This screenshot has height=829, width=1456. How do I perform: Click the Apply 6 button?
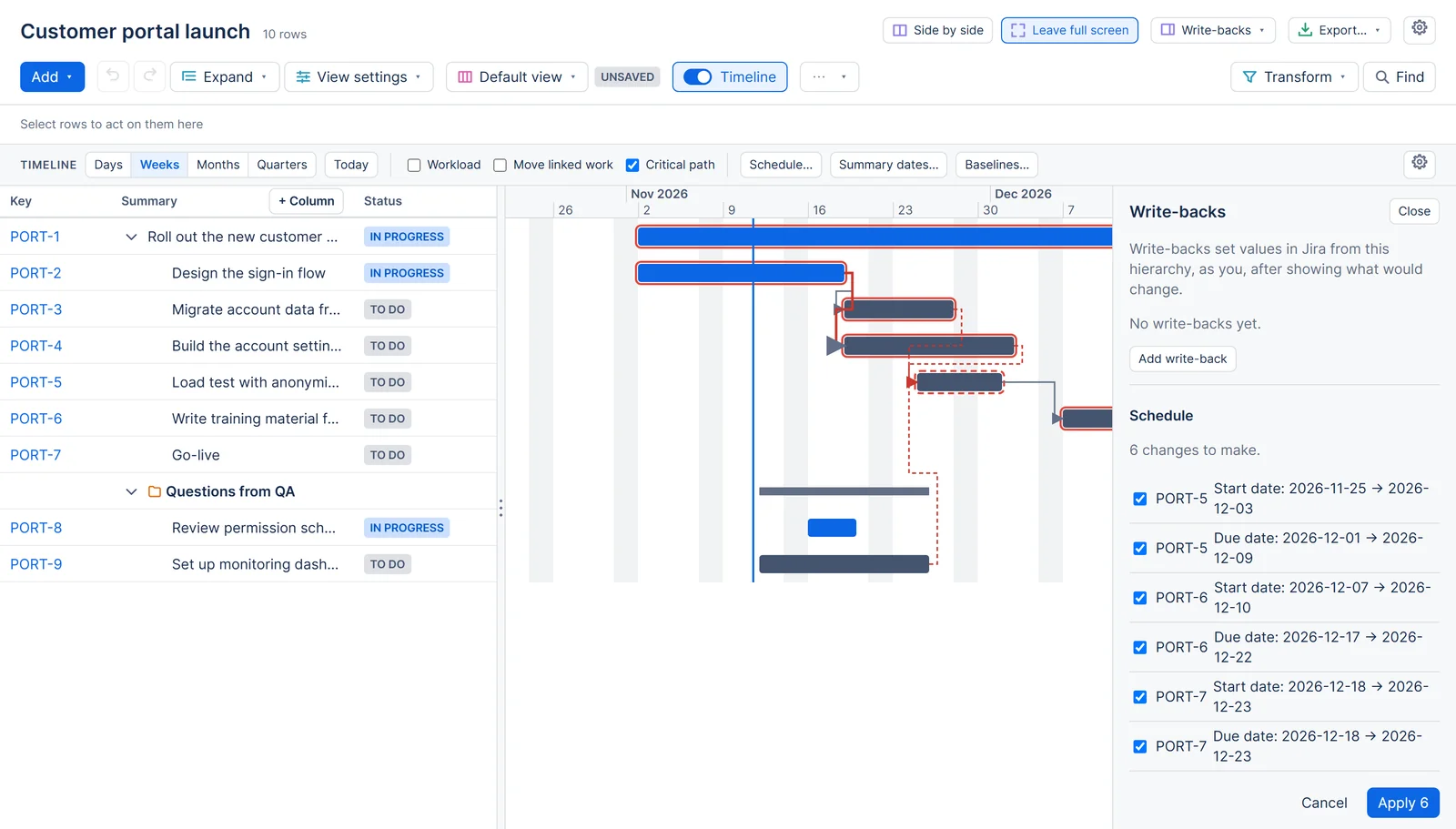point(1402,803)
